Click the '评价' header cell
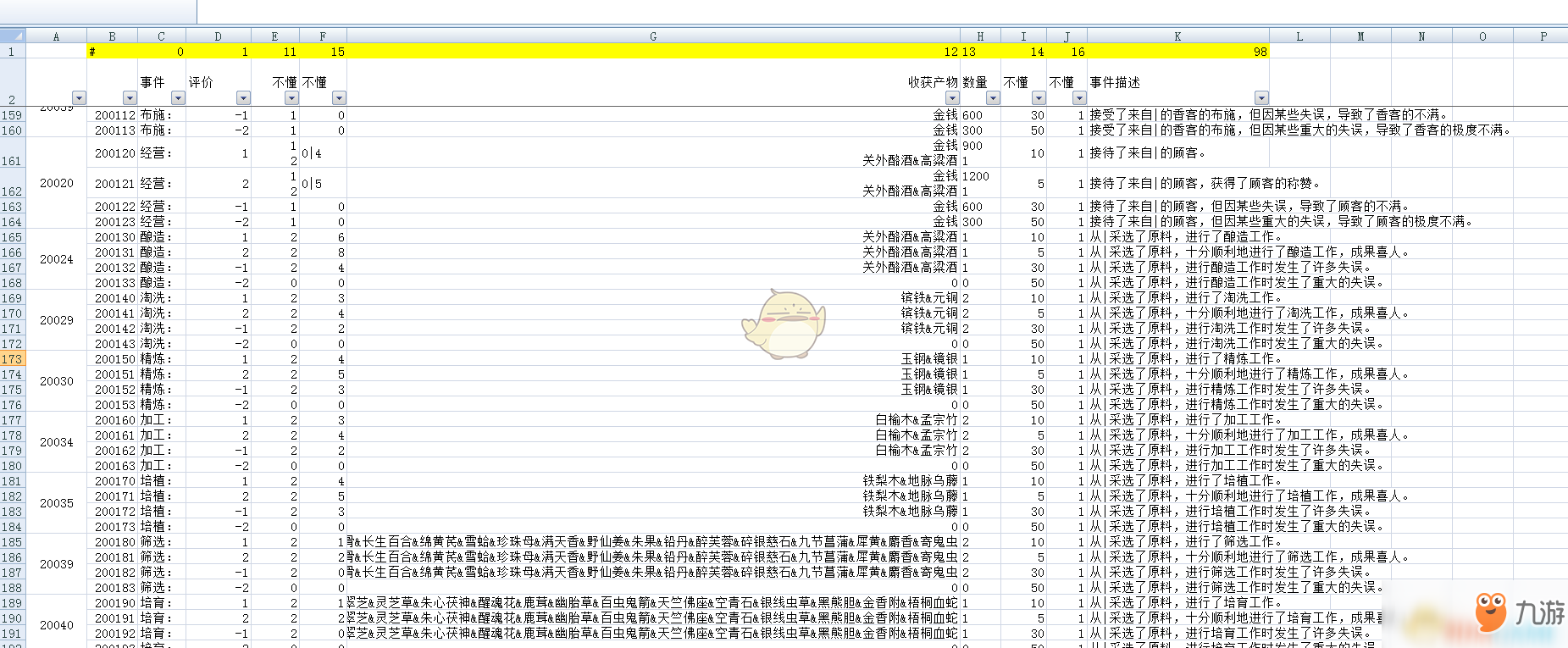The image size is (1568, 648). tap(218, 82)
